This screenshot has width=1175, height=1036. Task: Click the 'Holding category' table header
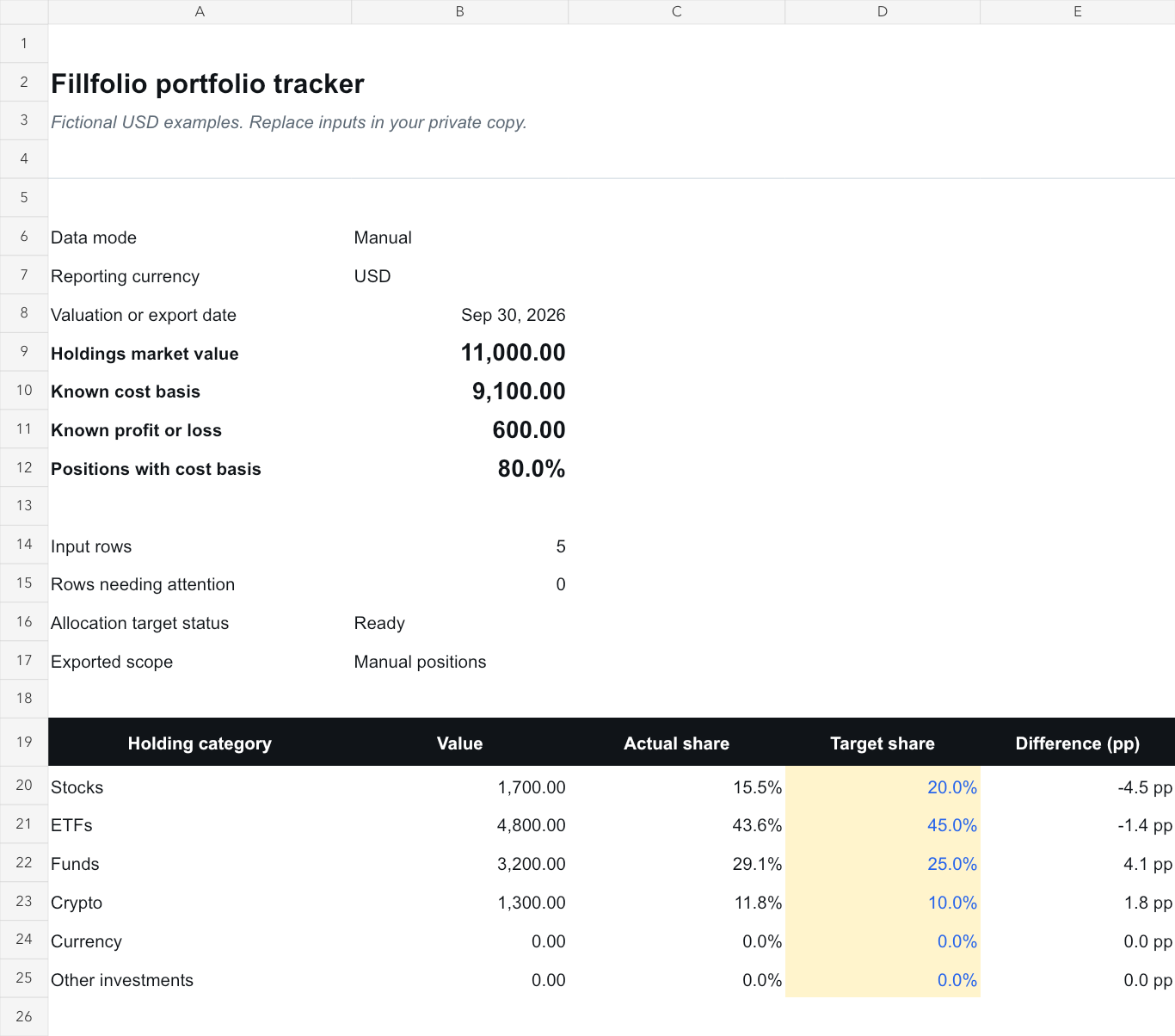(x=200, y=743)
